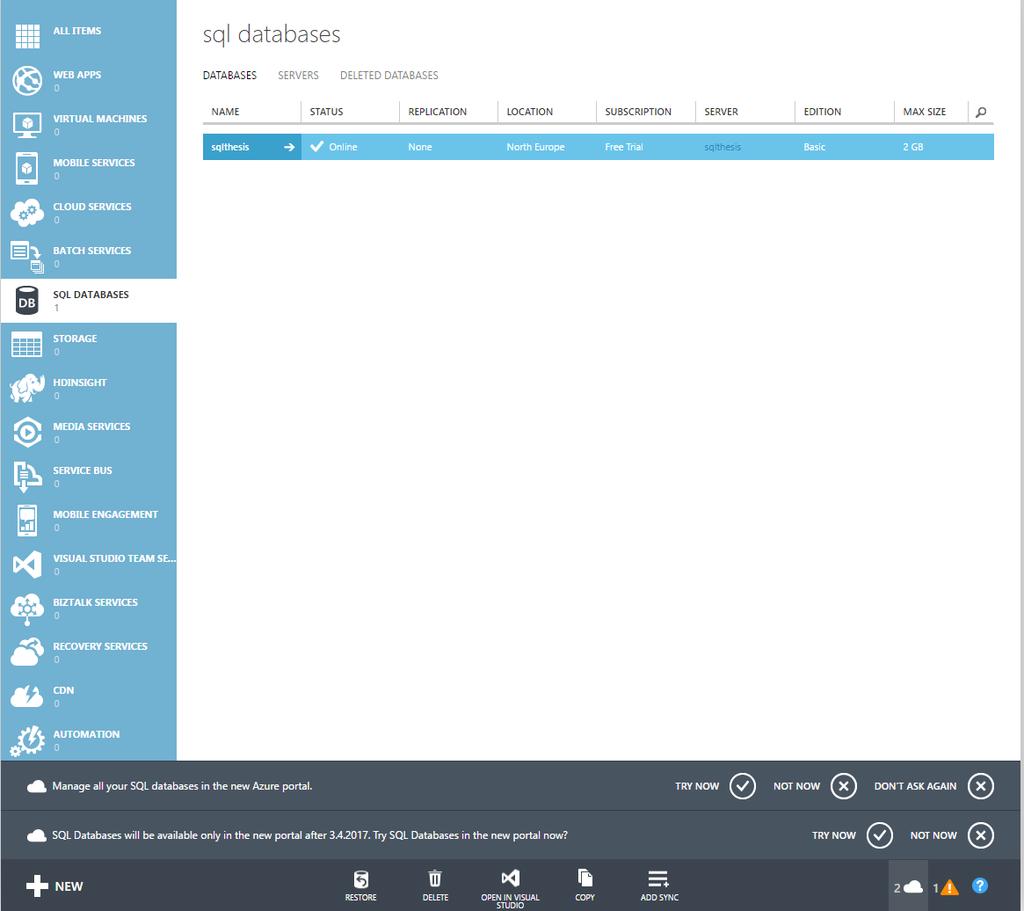Open Web Apps globe icon
The width and height of the screenshot is (1024, 911).
27,80
